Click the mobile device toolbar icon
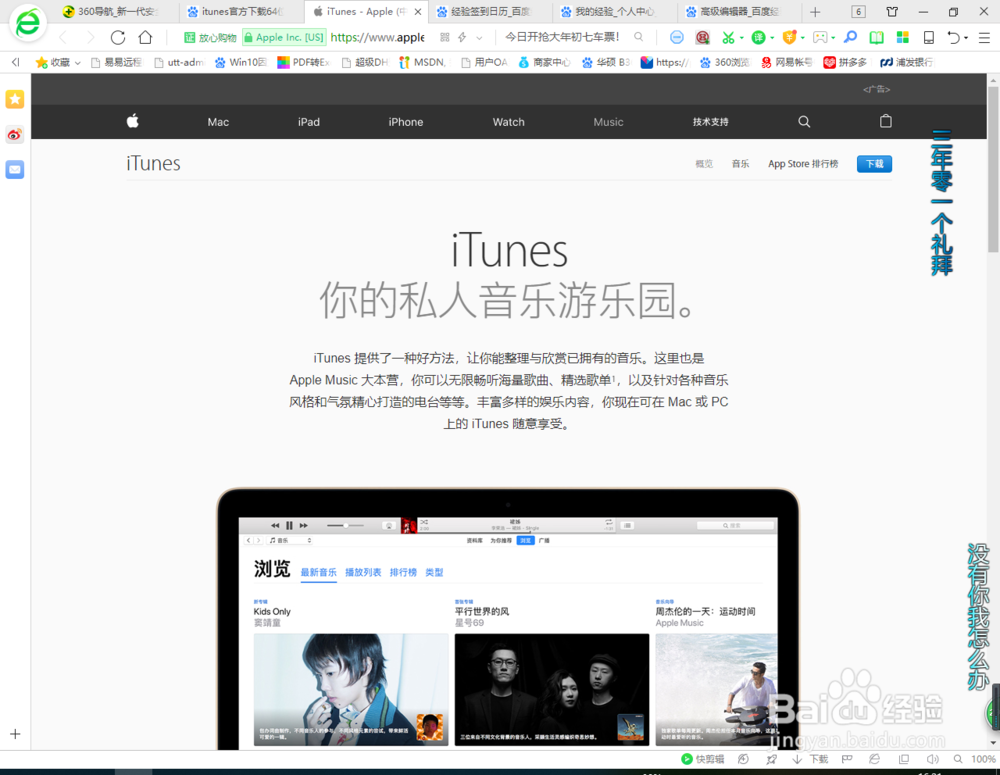Image resolution: width=1000 pixels, height=775 pixels. tap(929, 38)
